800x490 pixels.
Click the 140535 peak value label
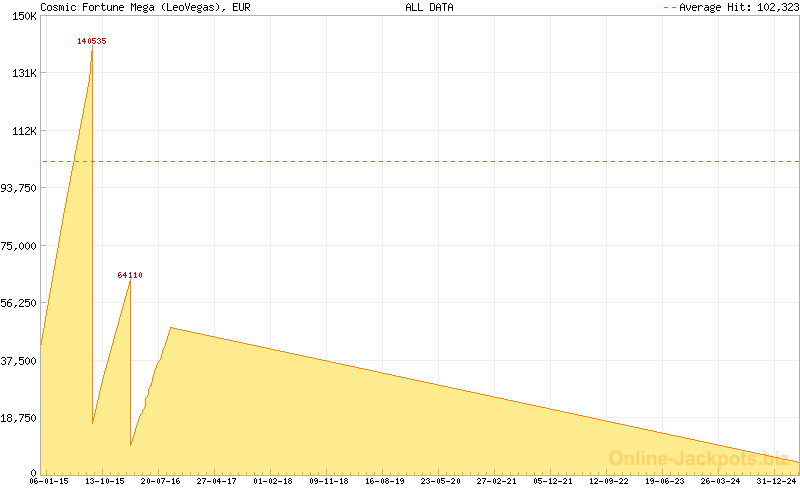point(92,41)
